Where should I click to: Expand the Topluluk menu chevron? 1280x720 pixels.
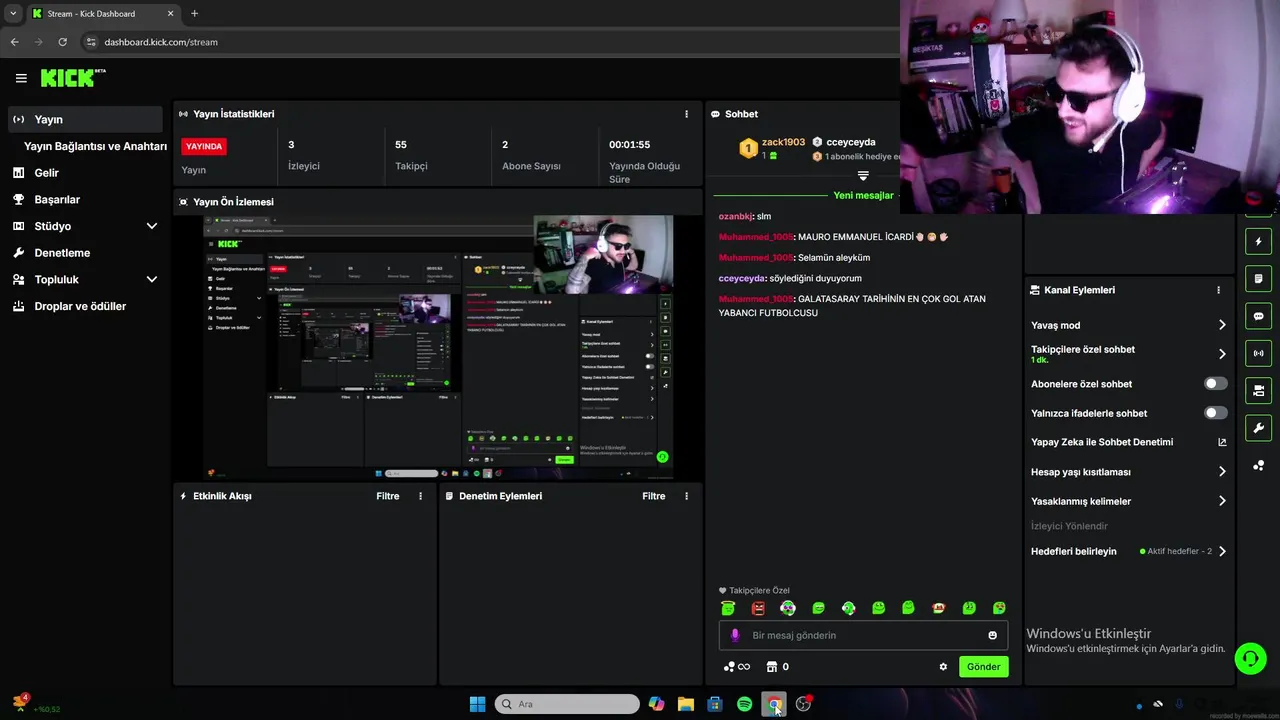click(152, 280)
